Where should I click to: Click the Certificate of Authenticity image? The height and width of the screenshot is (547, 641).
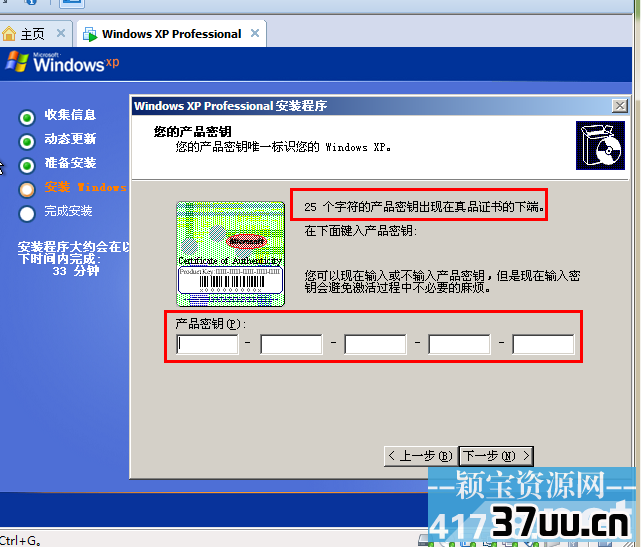coord(231,254)
